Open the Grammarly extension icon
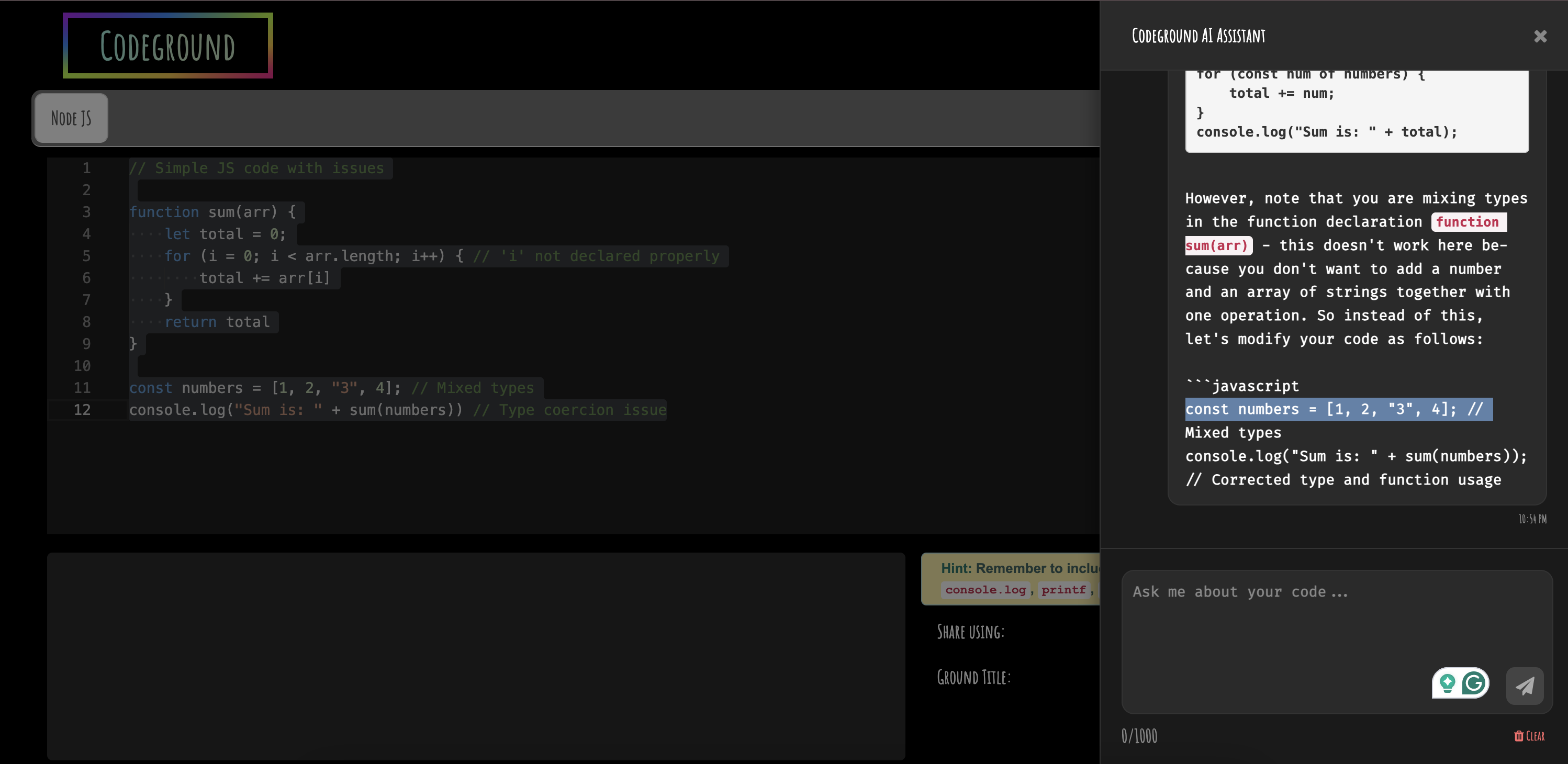 tap(1474, 683)
